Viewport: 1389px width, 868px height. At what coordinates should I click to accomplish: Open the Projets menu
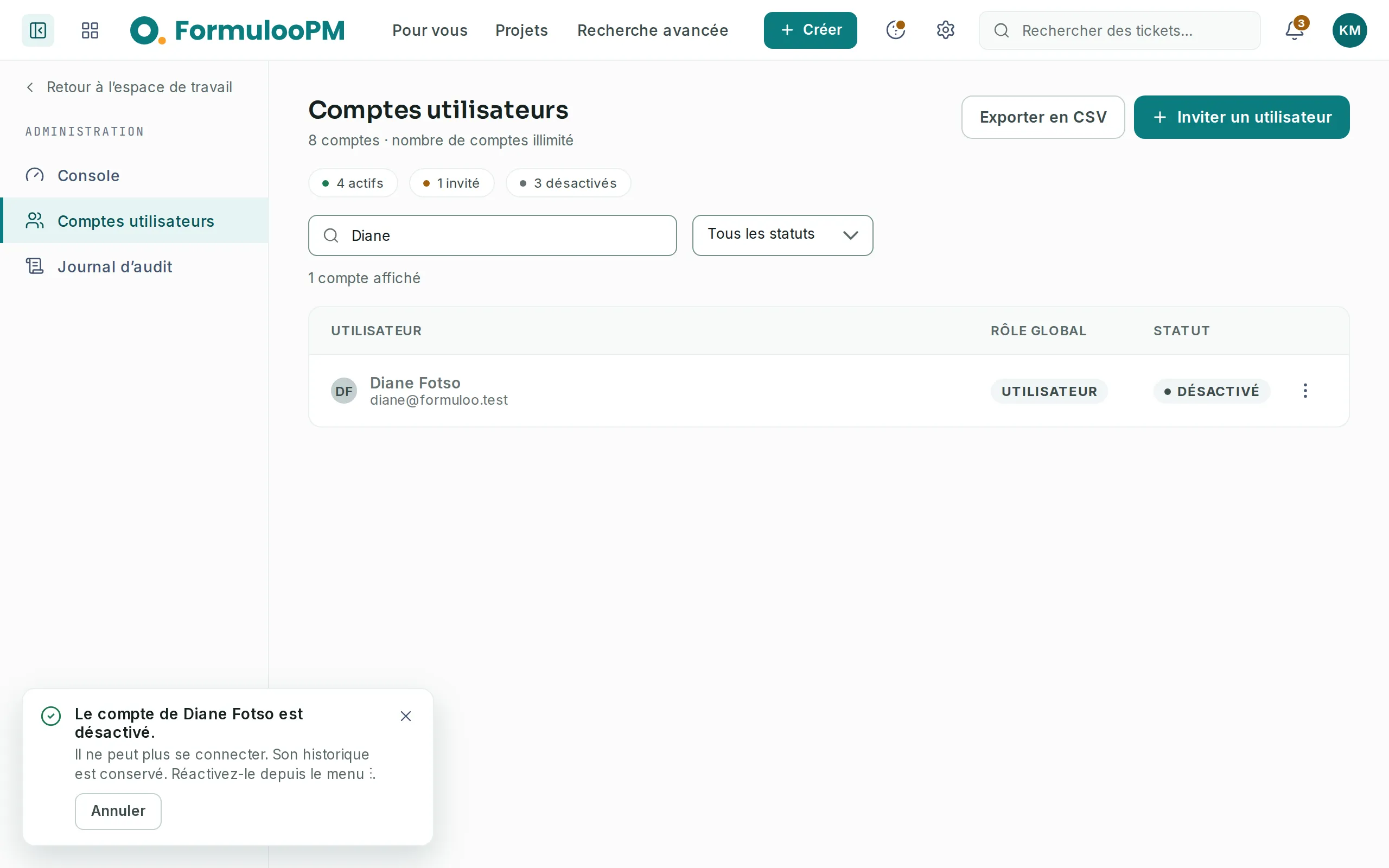(x=521, y=30)
